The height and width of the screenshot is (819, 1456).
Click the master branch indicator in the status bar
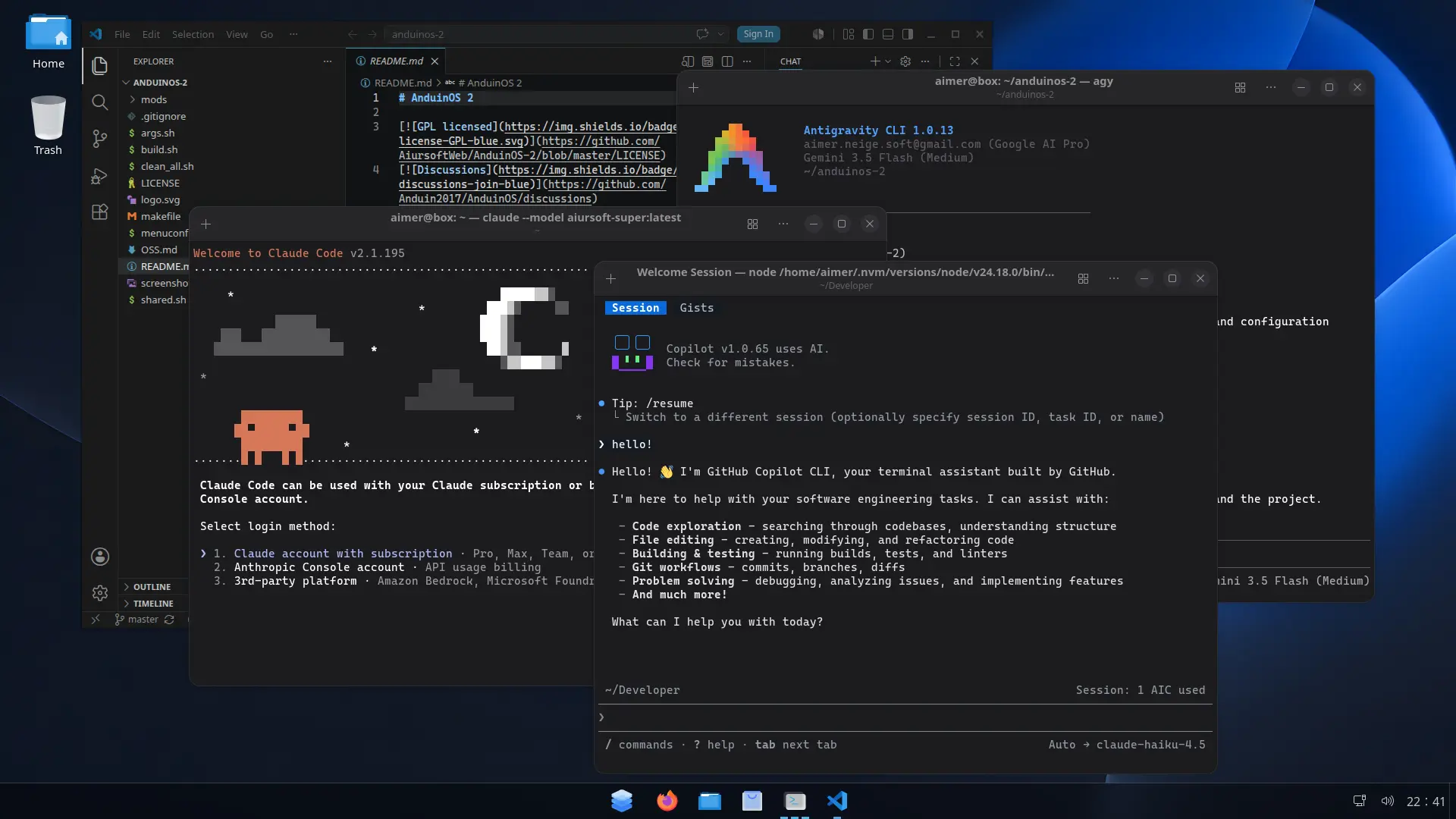[x=136, y=620]
